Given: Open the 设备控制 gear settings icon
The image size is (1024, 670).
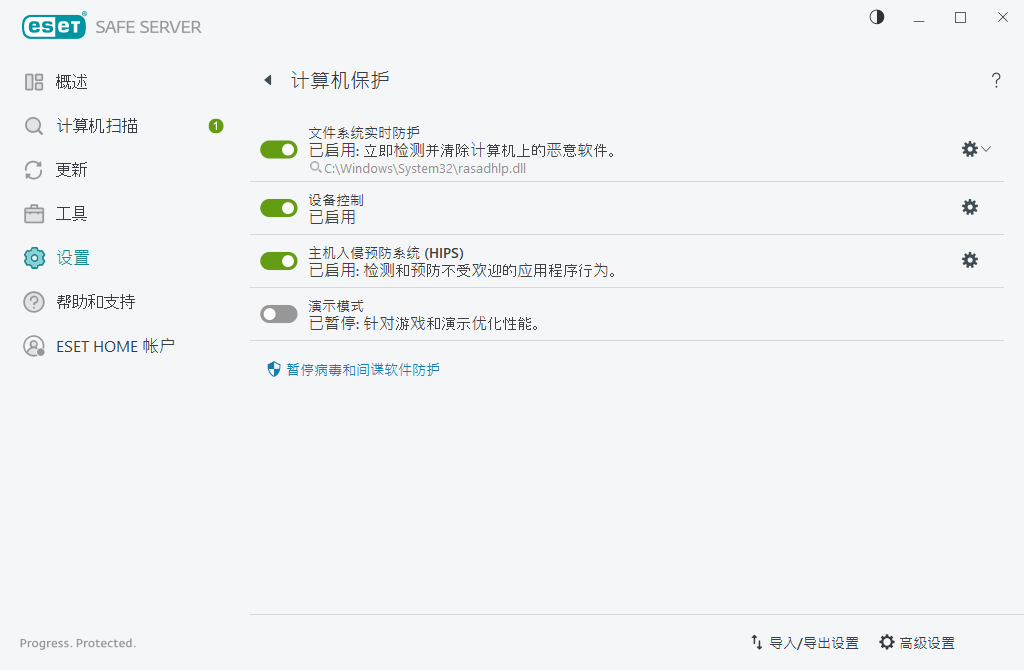Looking at the screenshot, I should click(x=969, y=207).
